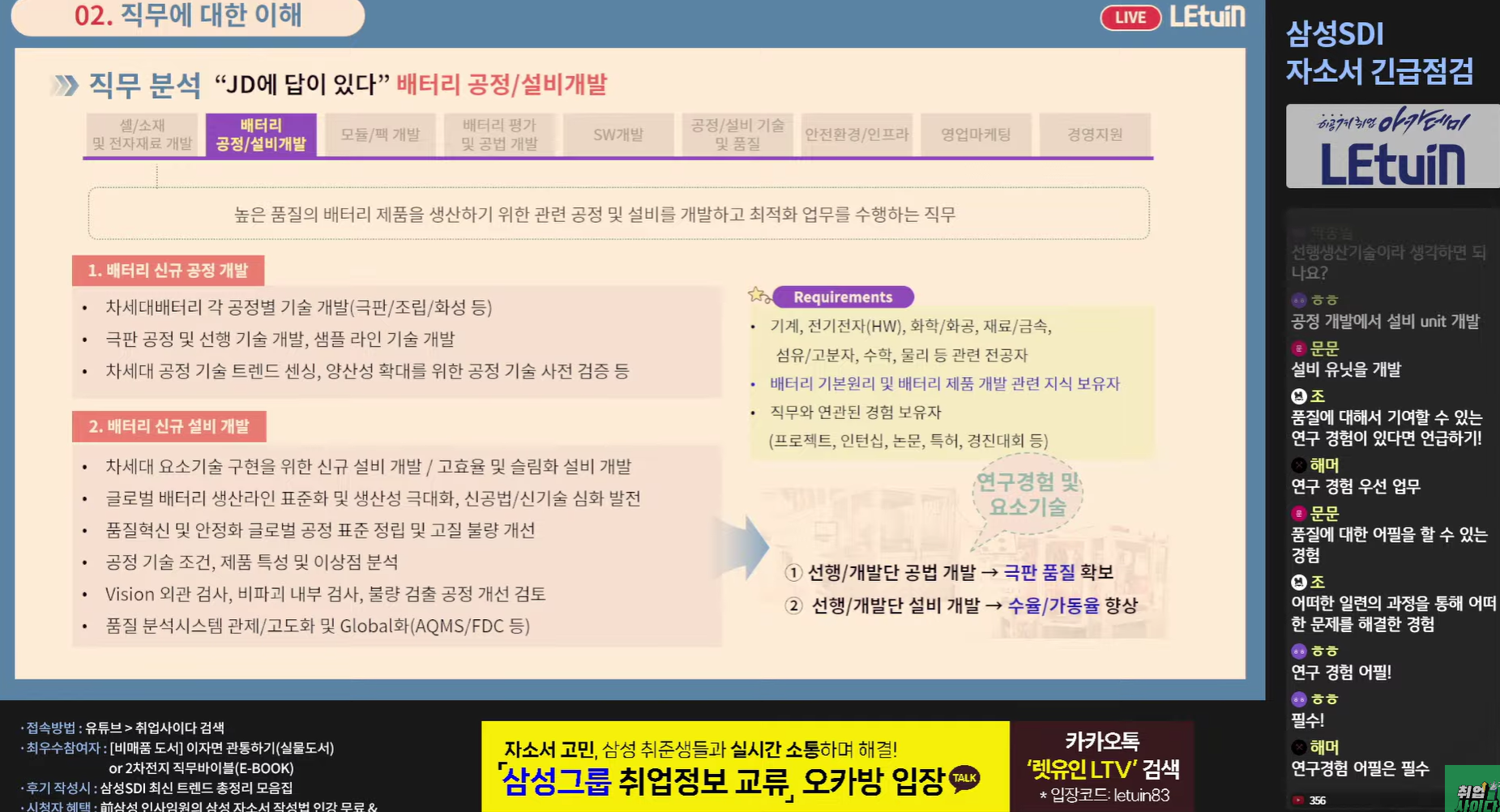Image resolution: width=1500 pixels, height=812 pixels.
Task: Select the 경영지원 tab
Action: tap(1095, 135)
